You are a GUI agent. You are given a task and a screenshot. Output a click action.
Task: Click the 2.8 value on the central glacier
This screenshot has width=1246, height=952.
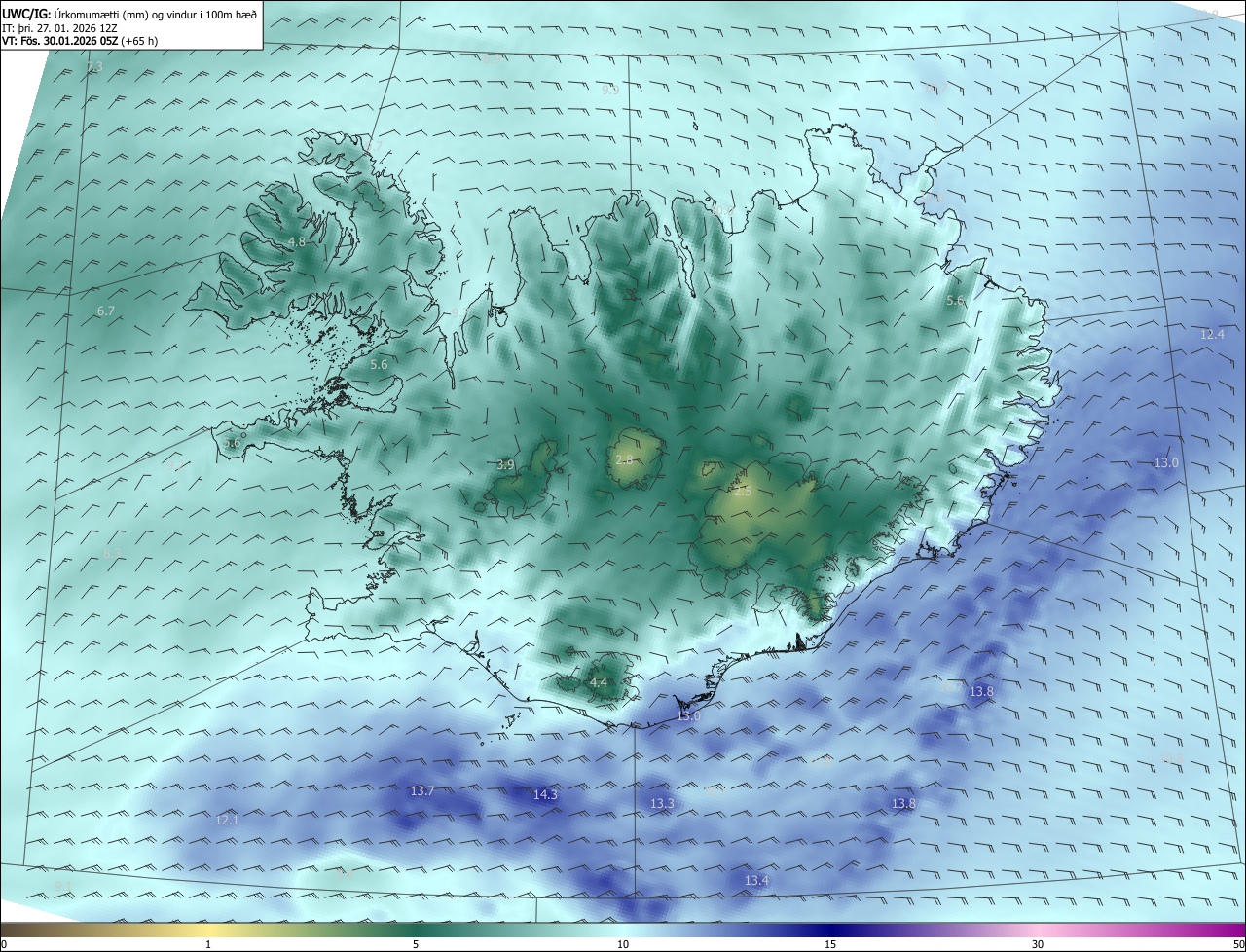(x=624, y=459)
